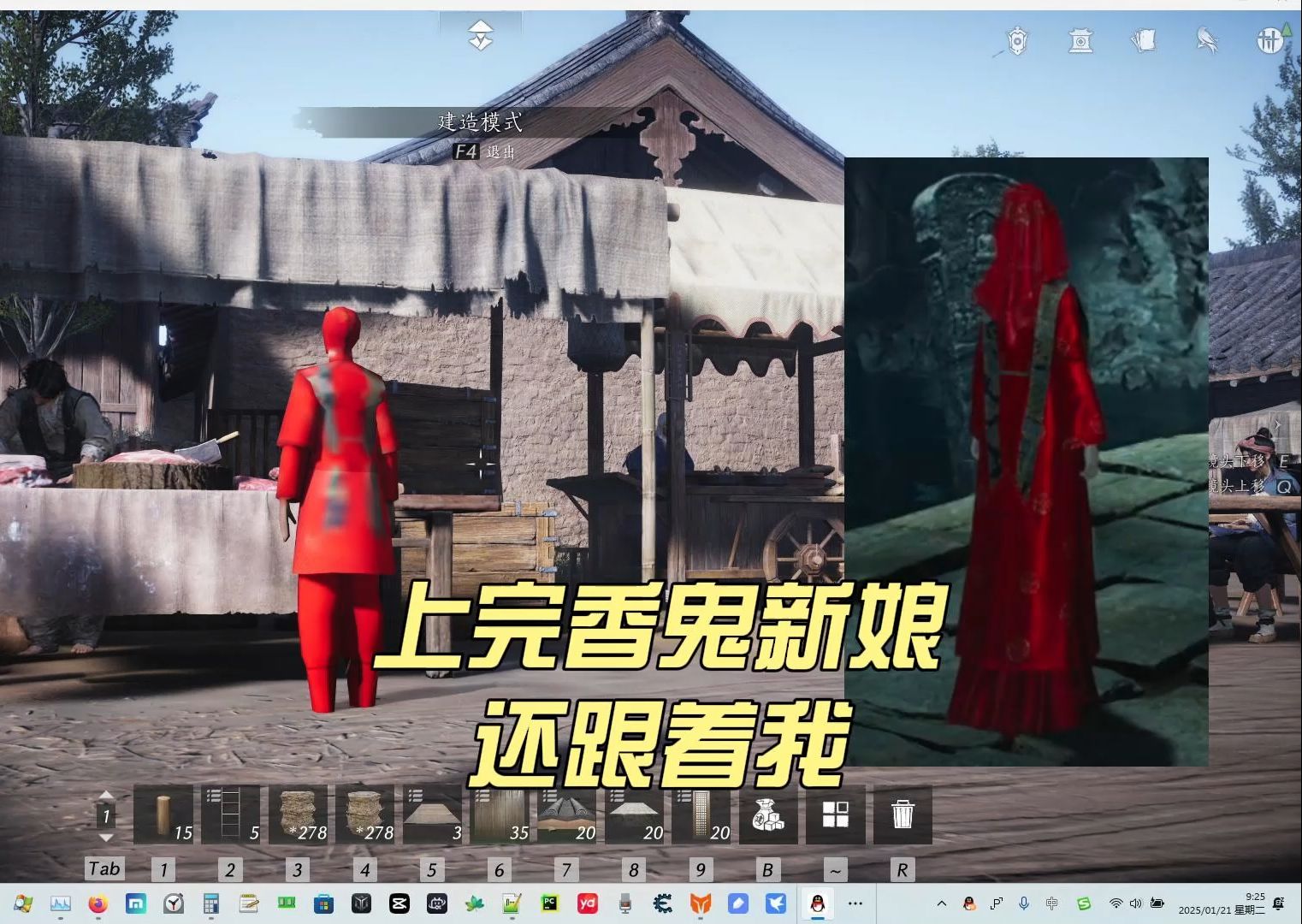Select the flat platform item in slot 8

pos(635,814)
